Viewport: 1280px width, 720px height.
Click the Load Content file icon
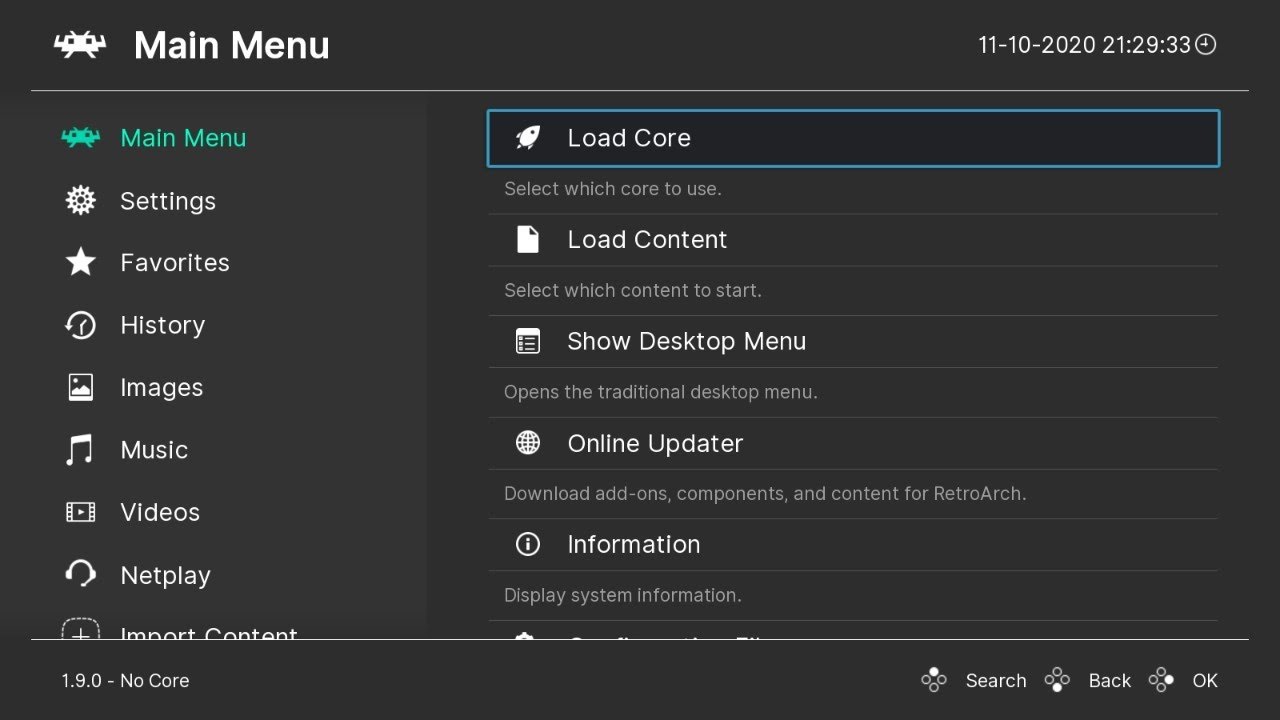(528, 239)
